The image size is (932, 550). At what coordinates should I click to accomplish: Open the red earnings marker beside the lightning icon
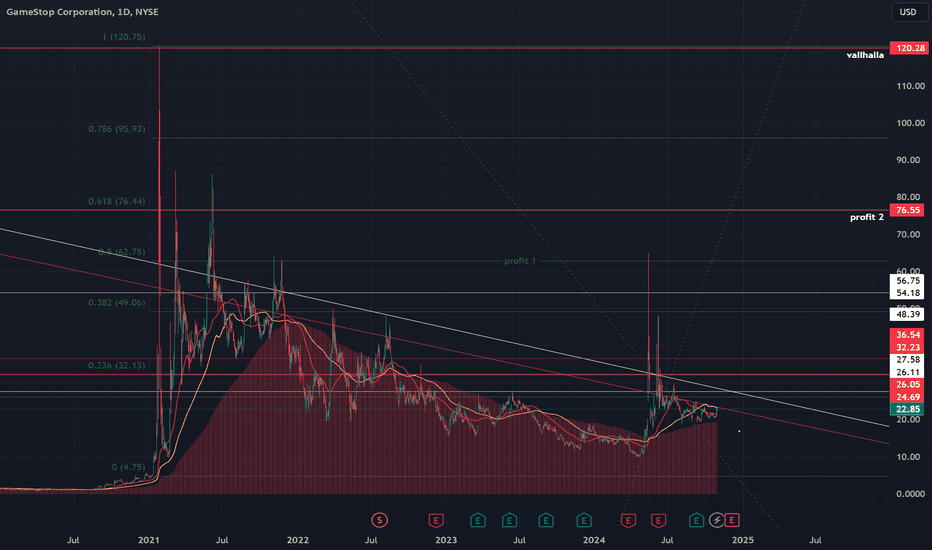tap(732, 520)
